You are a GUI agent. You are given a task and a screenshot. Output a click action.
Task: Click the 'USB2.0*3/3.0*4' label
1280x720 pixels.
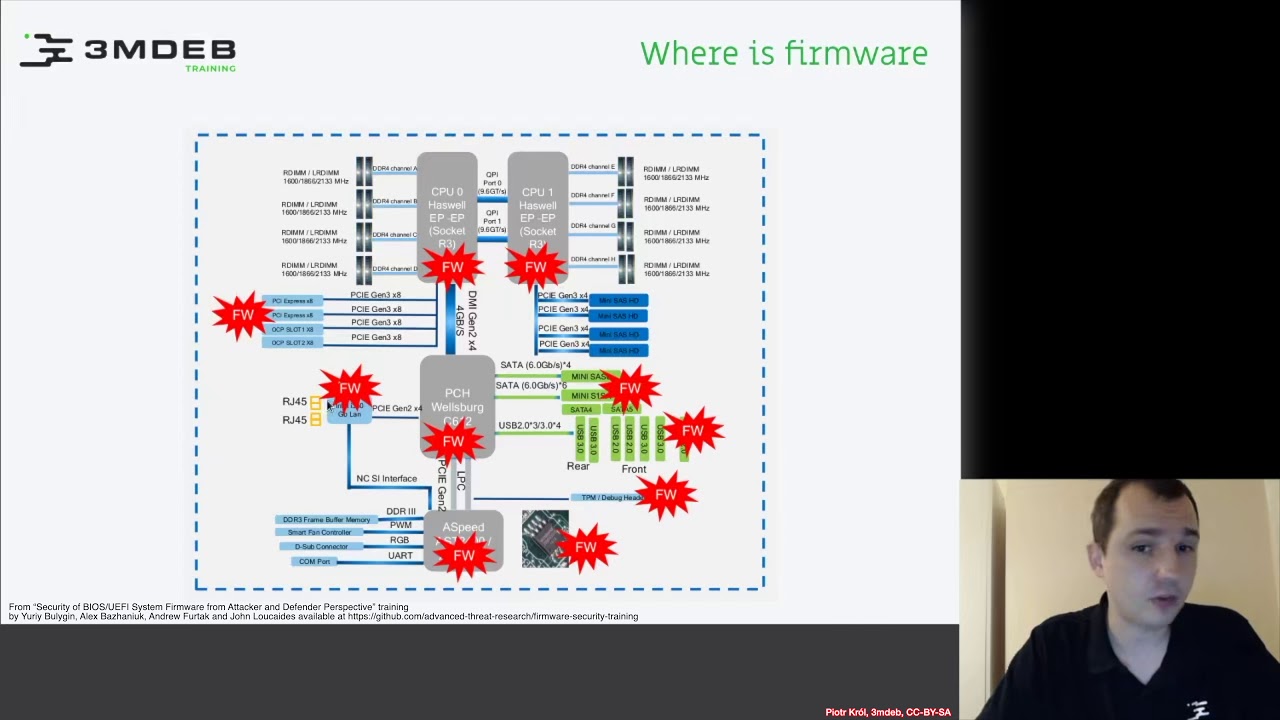(529, 426)
